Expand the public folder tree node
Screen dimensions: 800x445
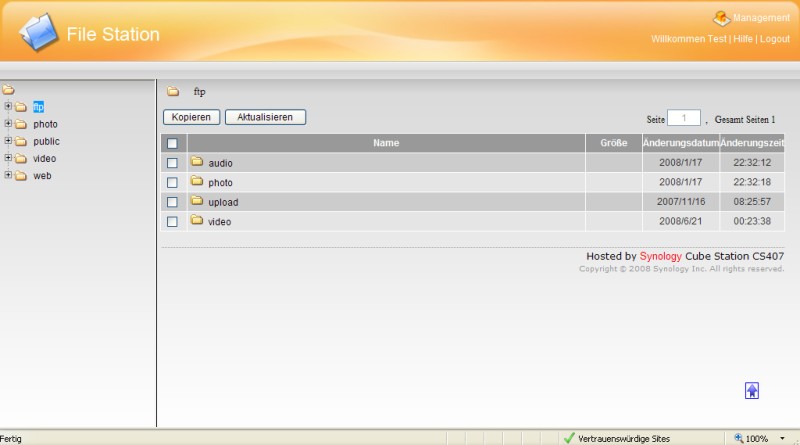point(8,141)
